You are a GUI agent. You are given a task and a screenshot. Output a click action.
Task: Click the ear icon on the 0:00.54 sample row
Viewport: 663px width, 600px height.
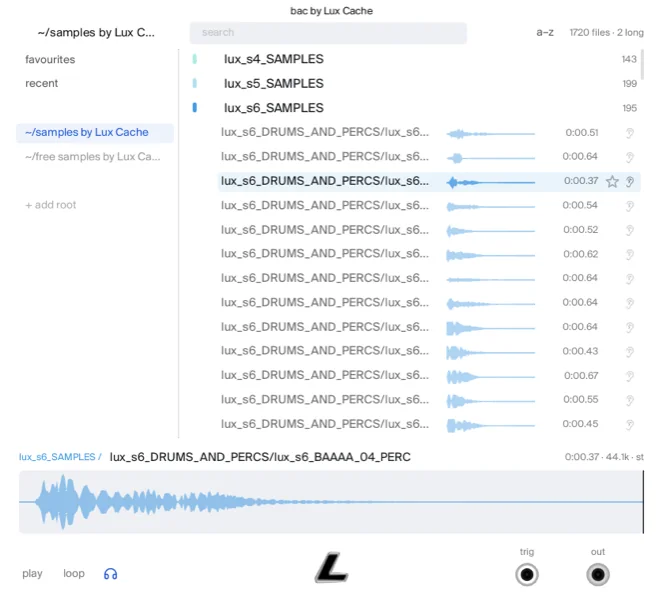pyautogui.click(x=630, y=206)
